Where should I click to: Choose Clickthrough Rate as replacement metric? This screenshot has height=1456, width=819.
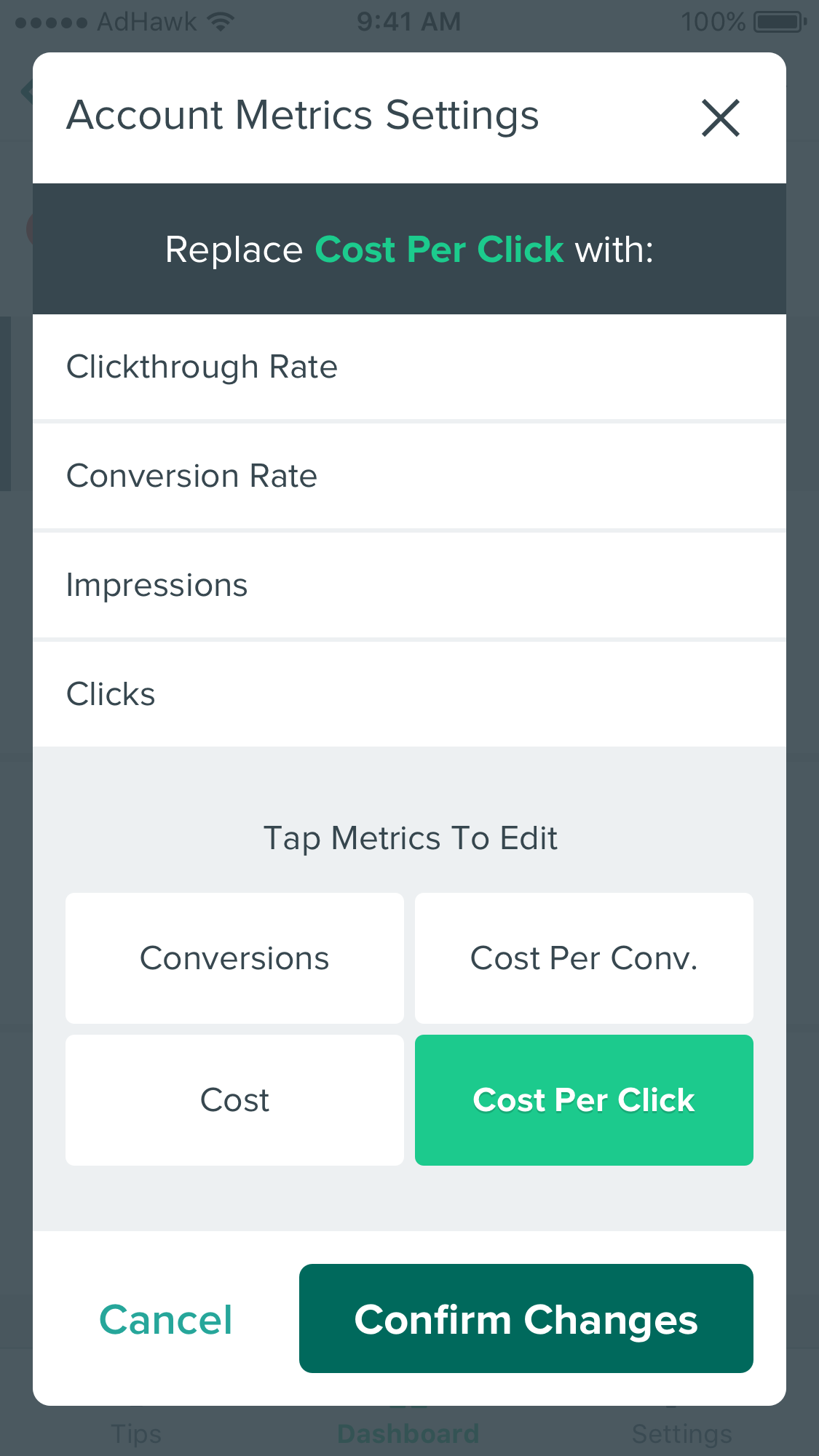409,367
